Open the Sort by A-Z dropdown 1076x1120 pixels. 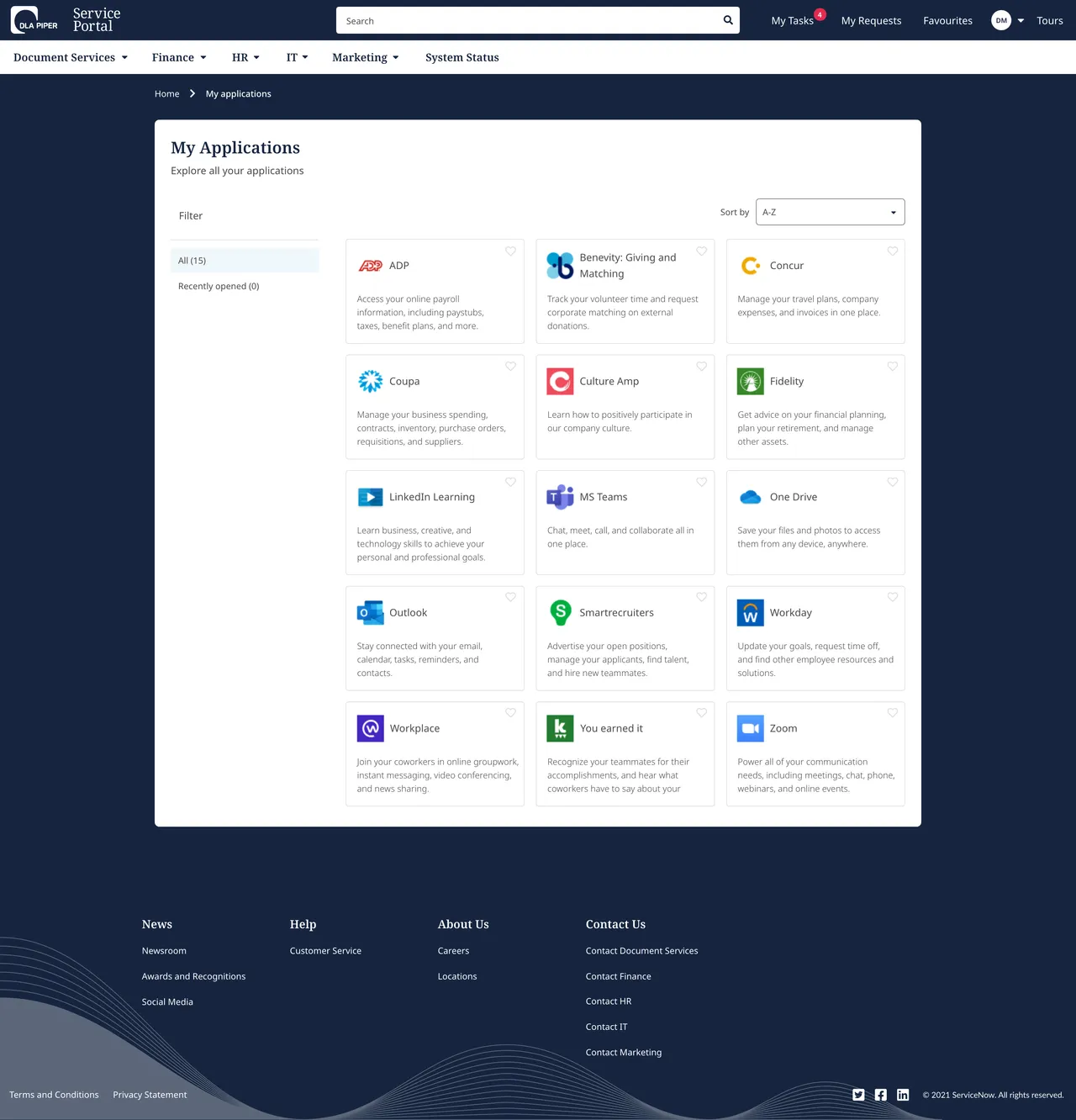point(831,212)
